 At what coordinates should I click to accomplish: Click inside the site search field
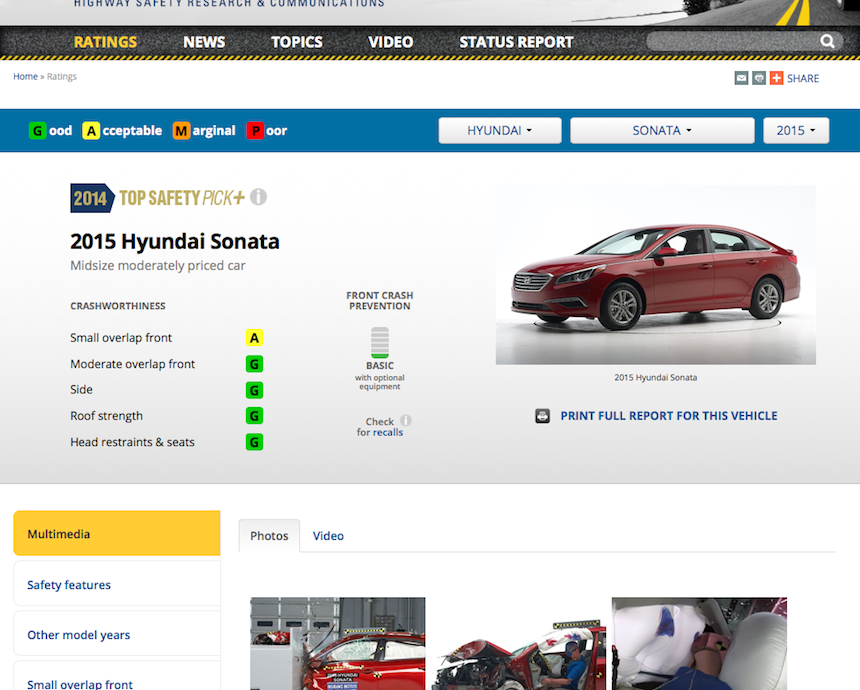coord(732,41)
